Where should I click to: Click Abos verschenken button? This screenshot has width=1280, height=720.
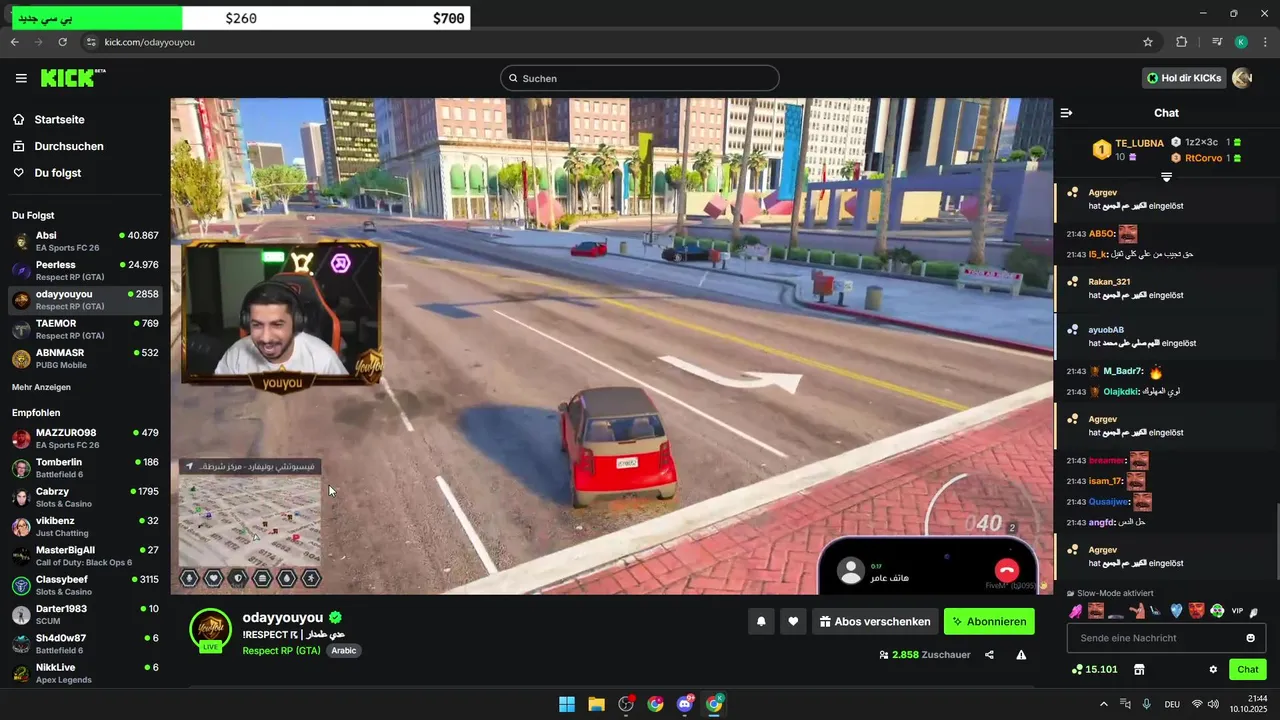tap(875, 622)
